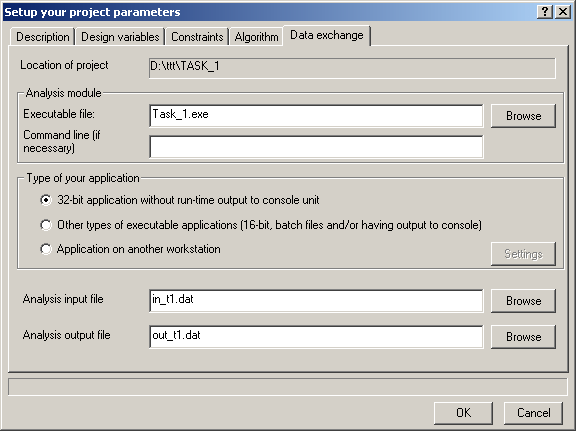The height and width of the screenshot is (431, 576).
Task: Select 32-bit application without console output
Action: coord(46,200)
